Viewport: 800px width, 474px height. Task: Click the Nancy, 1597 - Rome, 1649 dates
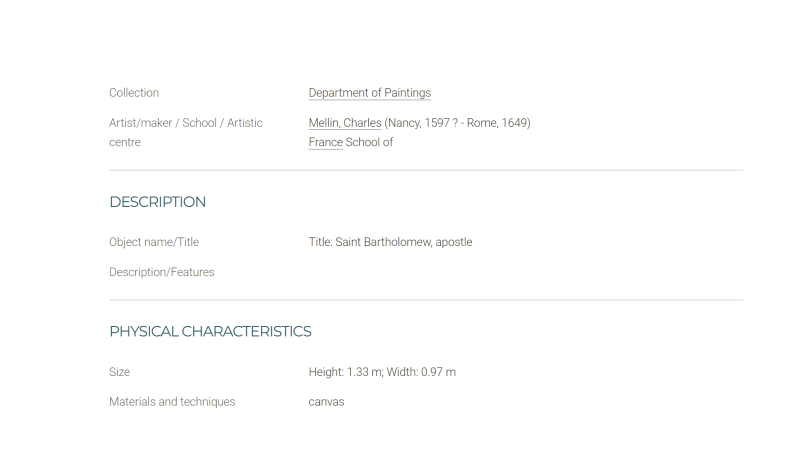457,123
